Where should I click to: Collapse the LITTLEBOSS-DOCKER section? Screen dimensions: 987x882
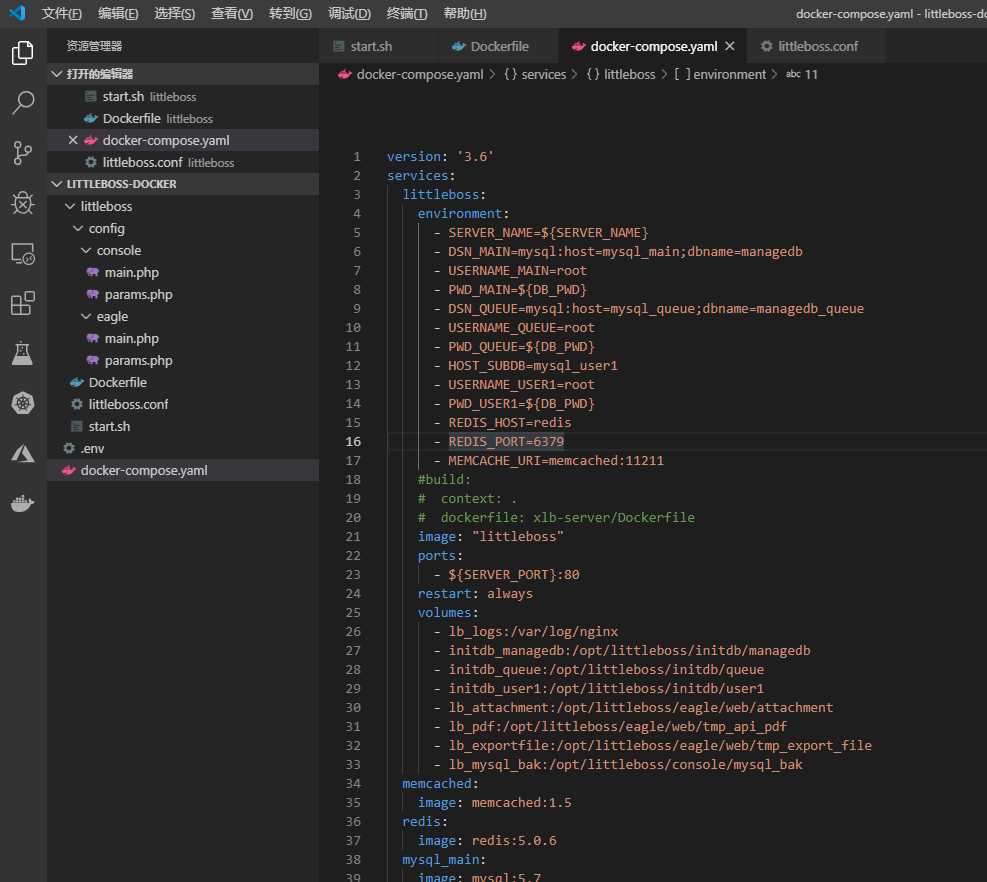(x=57, y=184)
